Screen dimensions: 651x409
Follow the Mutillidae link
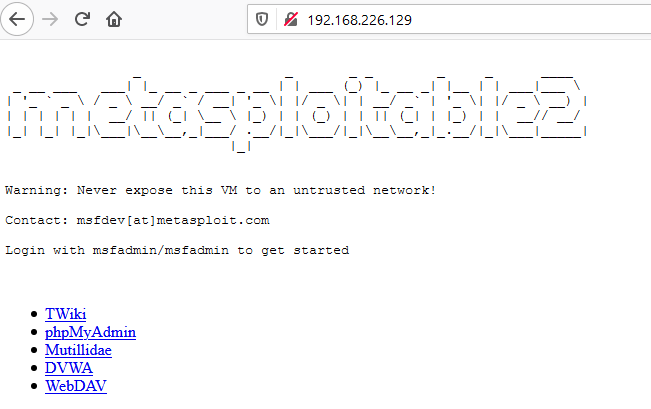pyautogui.click(x=78, y=350)
